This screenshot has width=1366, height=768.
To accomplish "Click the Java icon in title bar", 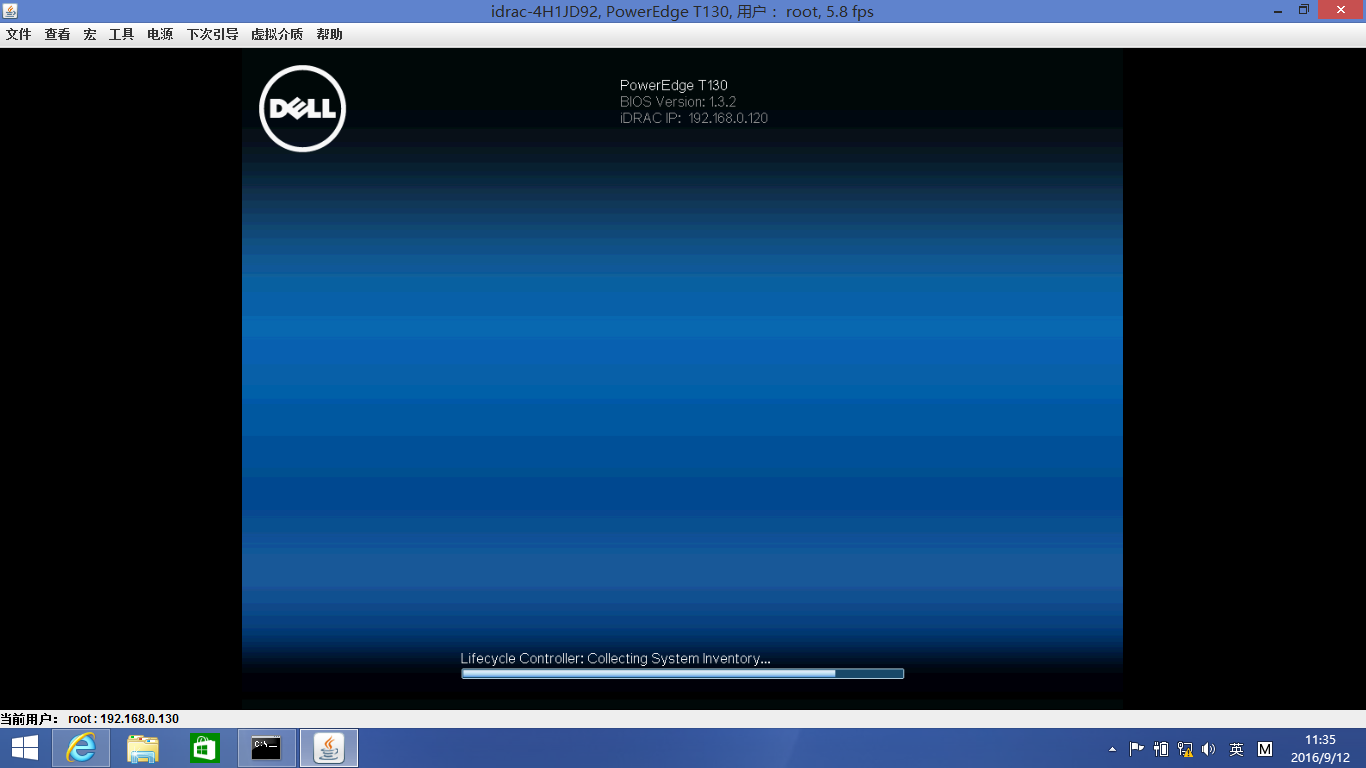I will click(10, 10).
